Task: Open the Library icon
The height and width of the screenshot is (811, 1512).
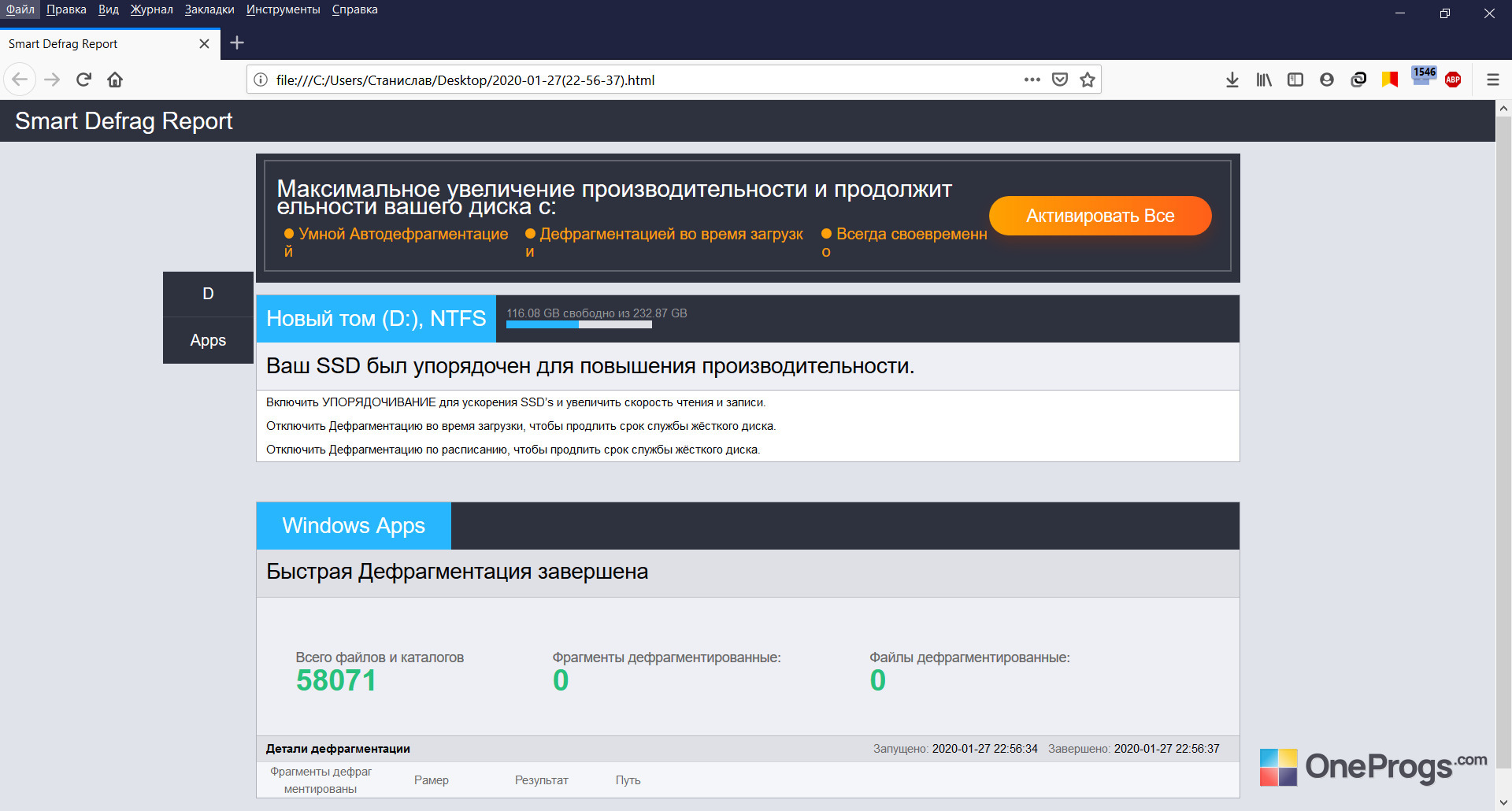Action: click(1264, 80)
